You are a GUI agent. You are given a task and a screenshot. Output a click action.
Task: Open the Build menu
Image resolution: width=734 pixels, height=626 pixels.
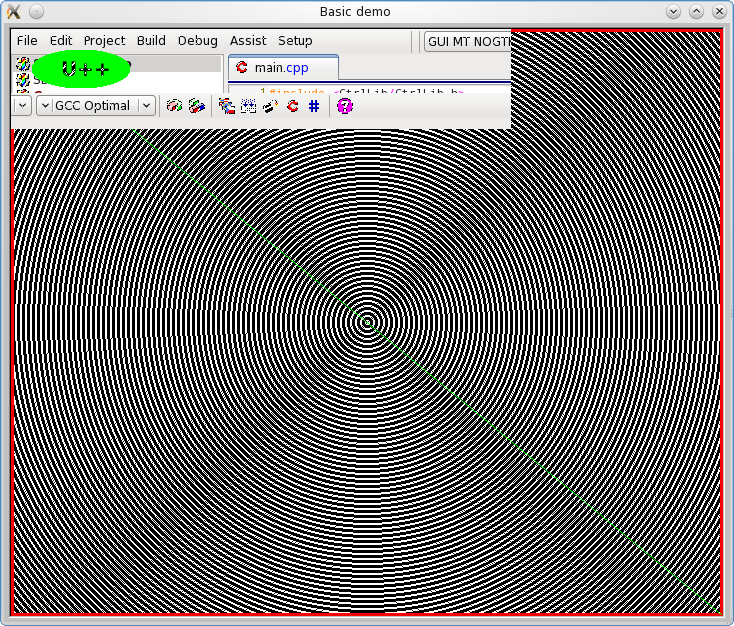tap(151, 41)
